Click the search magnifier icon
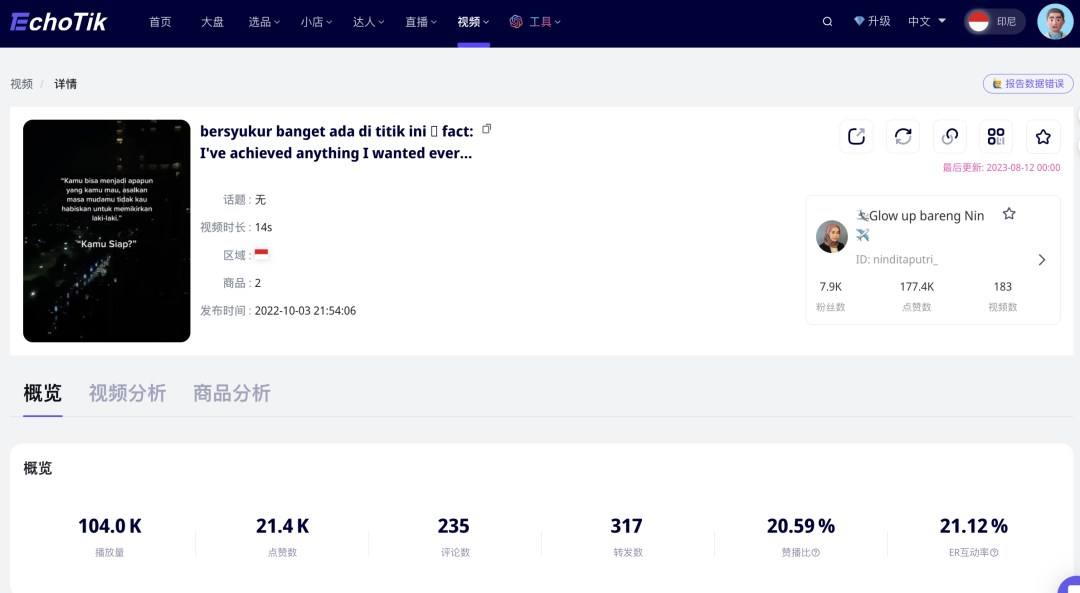The image size is (1080, 593). pos(827,22)
